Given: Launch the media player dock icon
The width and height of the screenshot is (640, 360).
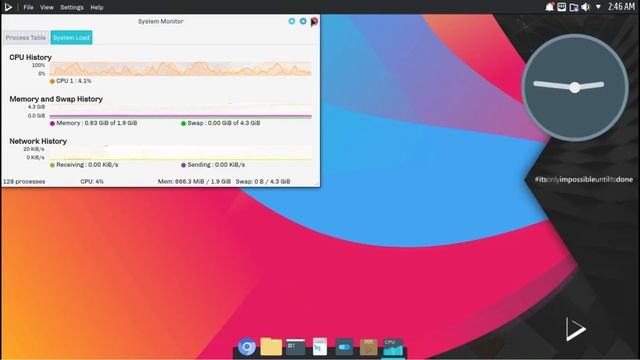Looking at the screenshot, I should 368,347.
